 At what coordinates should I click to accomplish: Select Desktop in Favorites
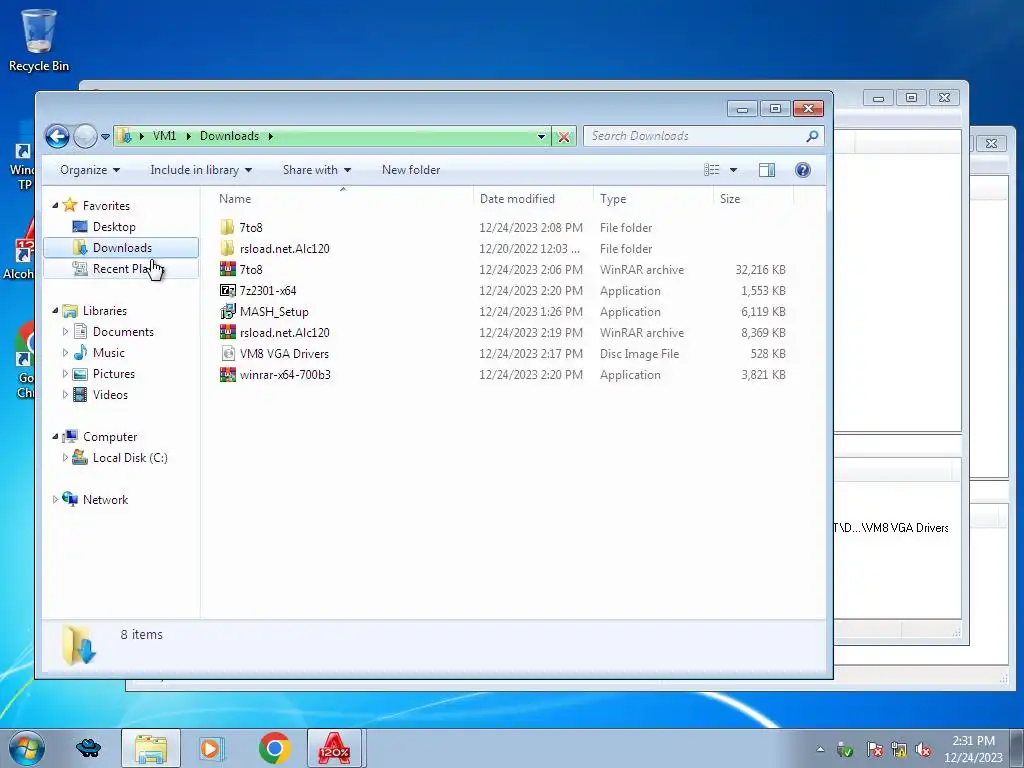point(114,227)
